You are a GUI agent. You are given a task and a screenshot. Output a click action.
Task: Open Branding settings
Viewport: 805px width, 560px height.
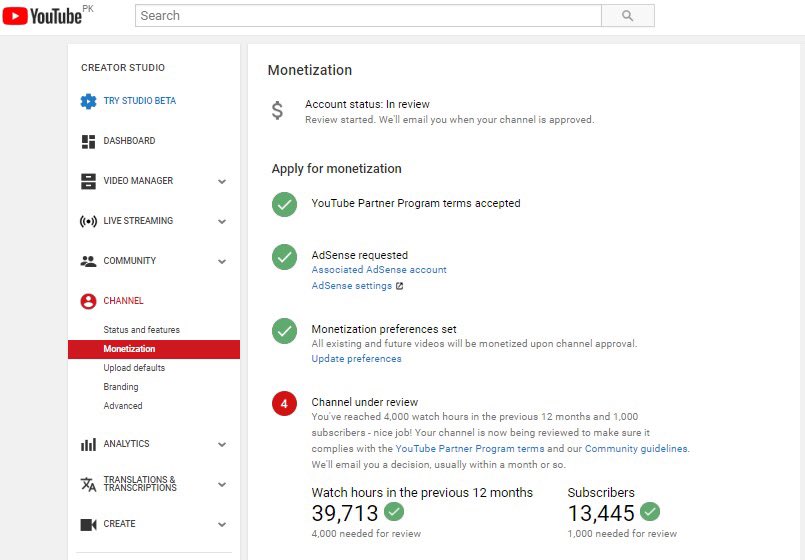coord(121,387)
